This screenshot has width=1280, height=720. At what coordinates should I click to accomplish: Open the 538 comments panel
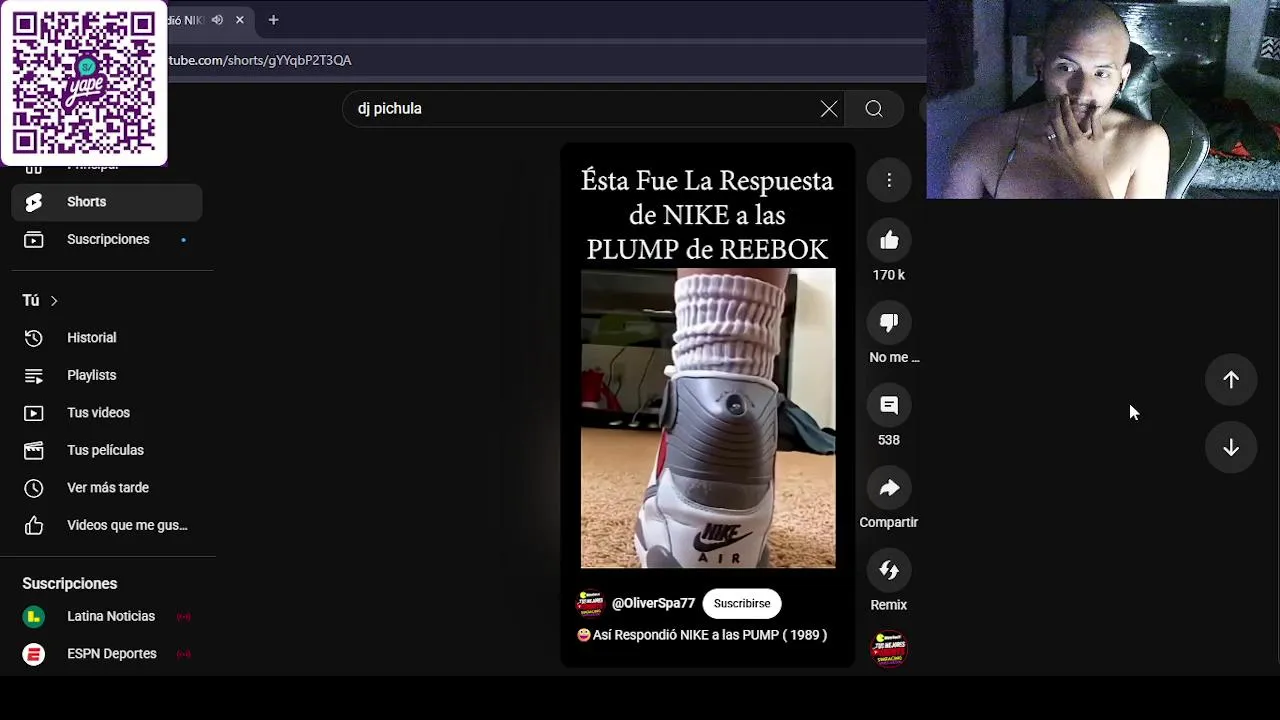889,405
